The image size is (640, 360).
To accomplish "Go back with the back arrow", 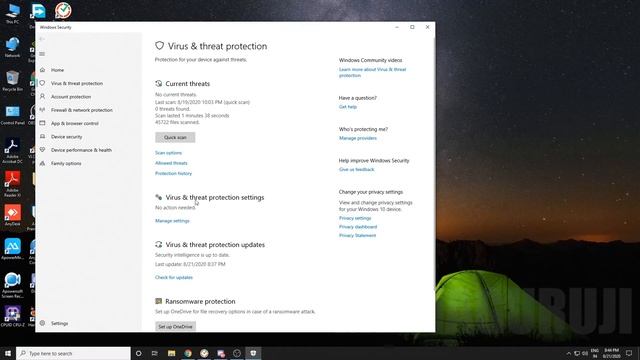I will click(42, 39).
